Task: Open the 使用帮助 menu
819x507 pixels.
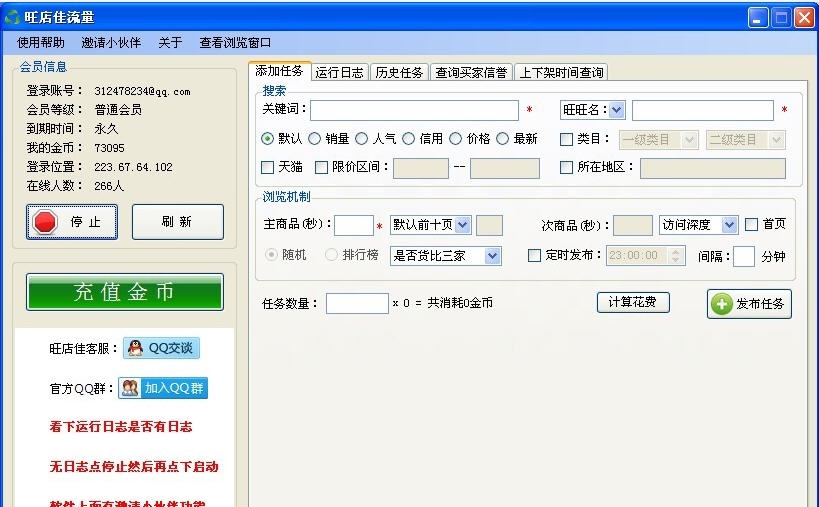Action: click(x=41, y=43)
